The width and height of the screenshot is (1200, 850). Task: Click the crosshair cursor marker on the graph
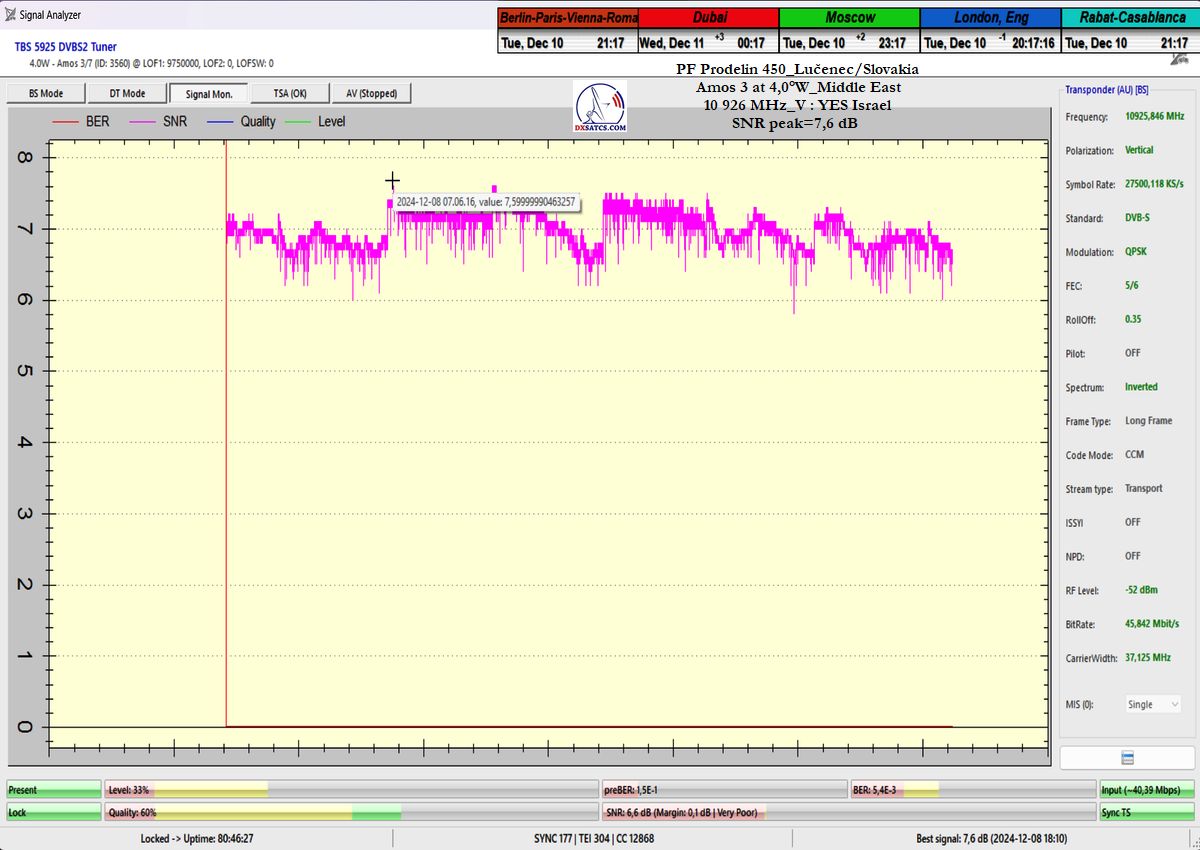point(393,181)
